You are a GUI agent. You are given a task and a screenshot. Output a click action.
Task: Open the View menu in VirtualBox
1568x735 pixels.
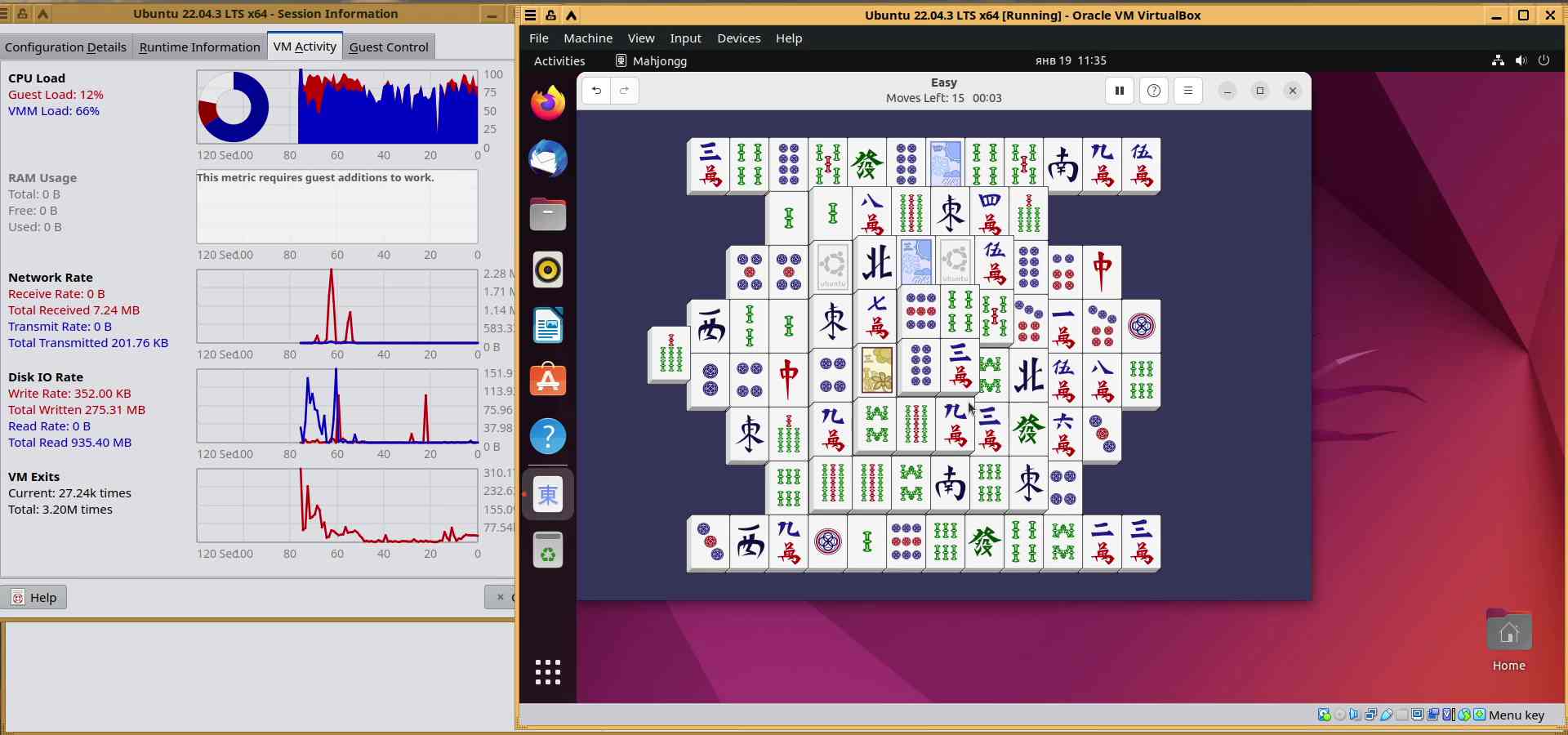641,38
